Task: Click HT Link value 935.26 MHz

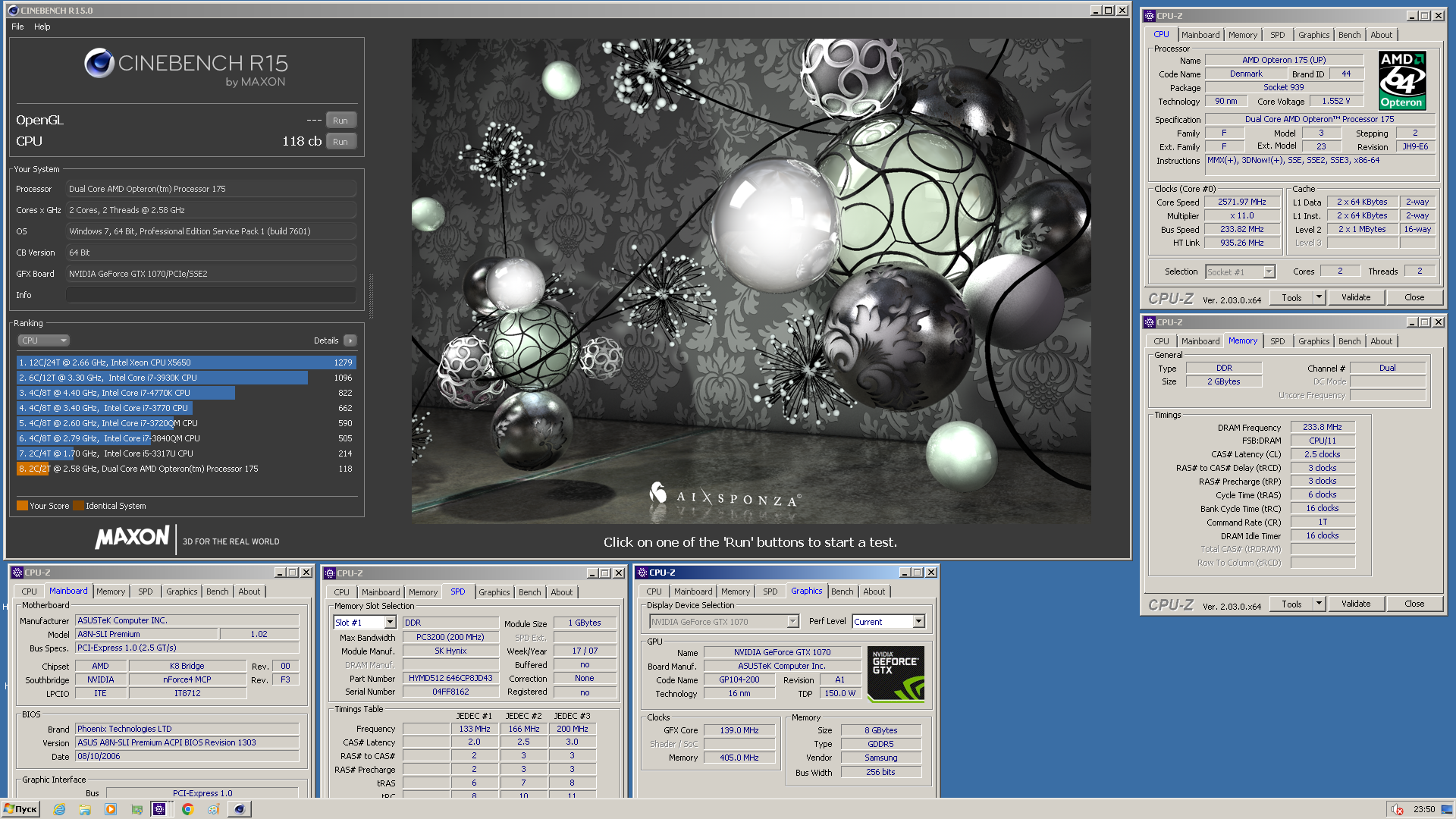Action: (x=1241, y=243)
